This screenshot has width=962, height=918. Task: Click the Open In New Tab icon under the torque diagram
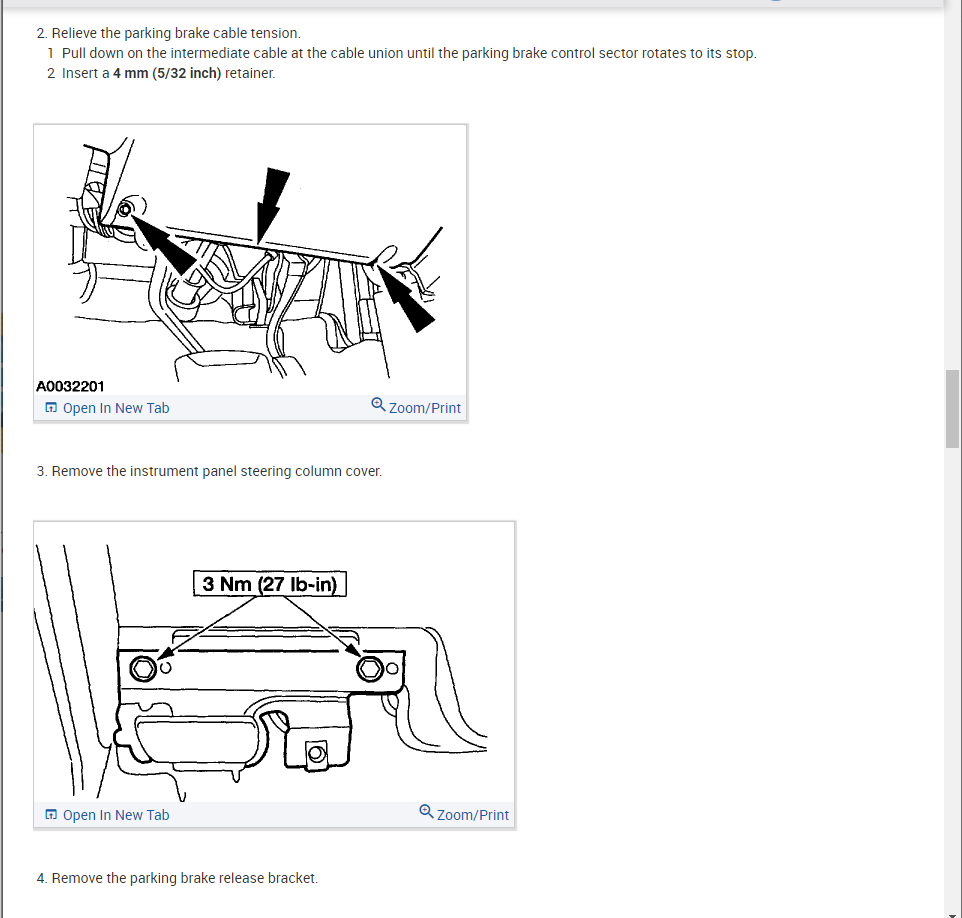coord(52,814)
